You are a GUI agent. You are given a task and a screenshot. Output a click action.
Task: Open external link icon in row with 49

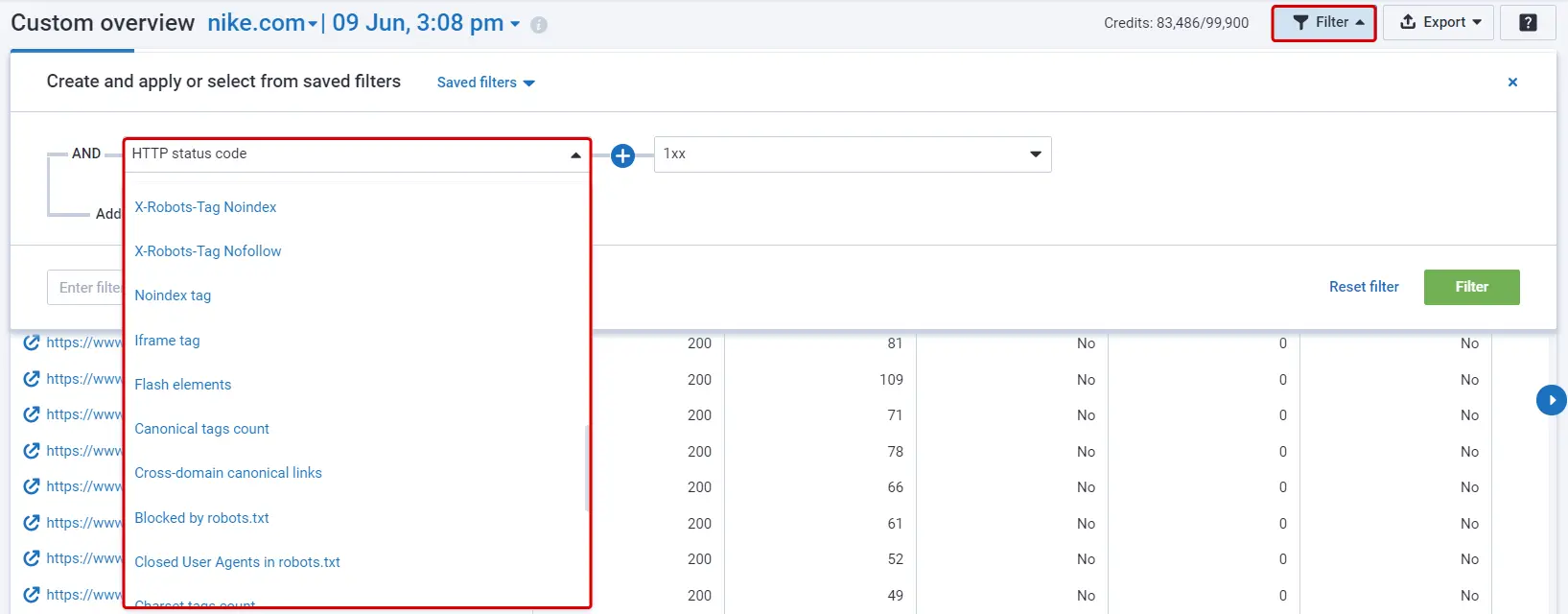pyautogui.click(x=32, y=595)
